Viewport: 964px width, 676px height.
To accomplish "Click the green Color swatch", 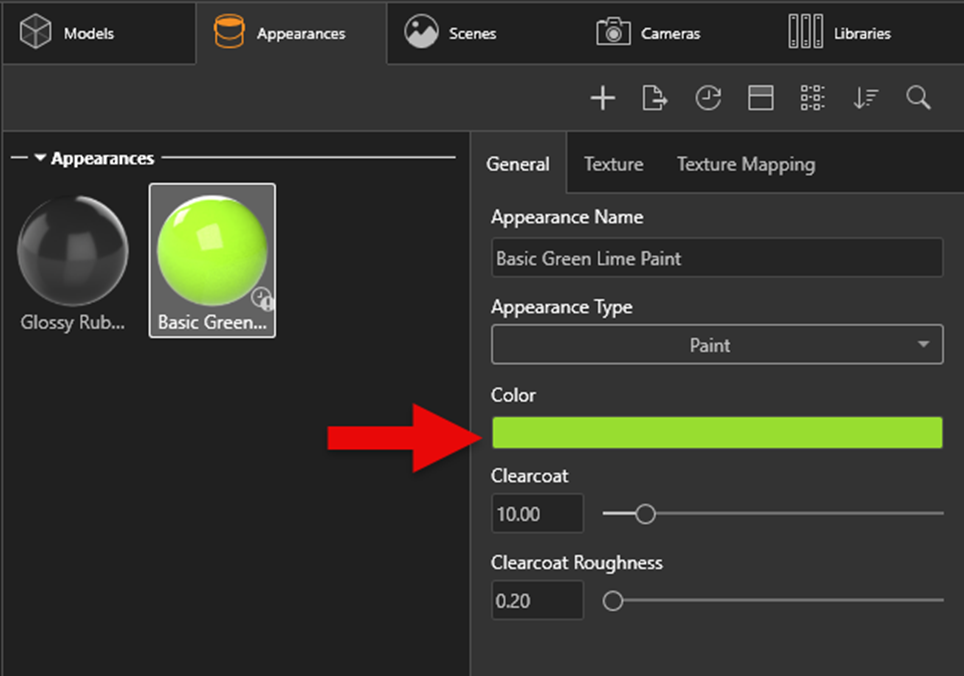I will [716, 432].
